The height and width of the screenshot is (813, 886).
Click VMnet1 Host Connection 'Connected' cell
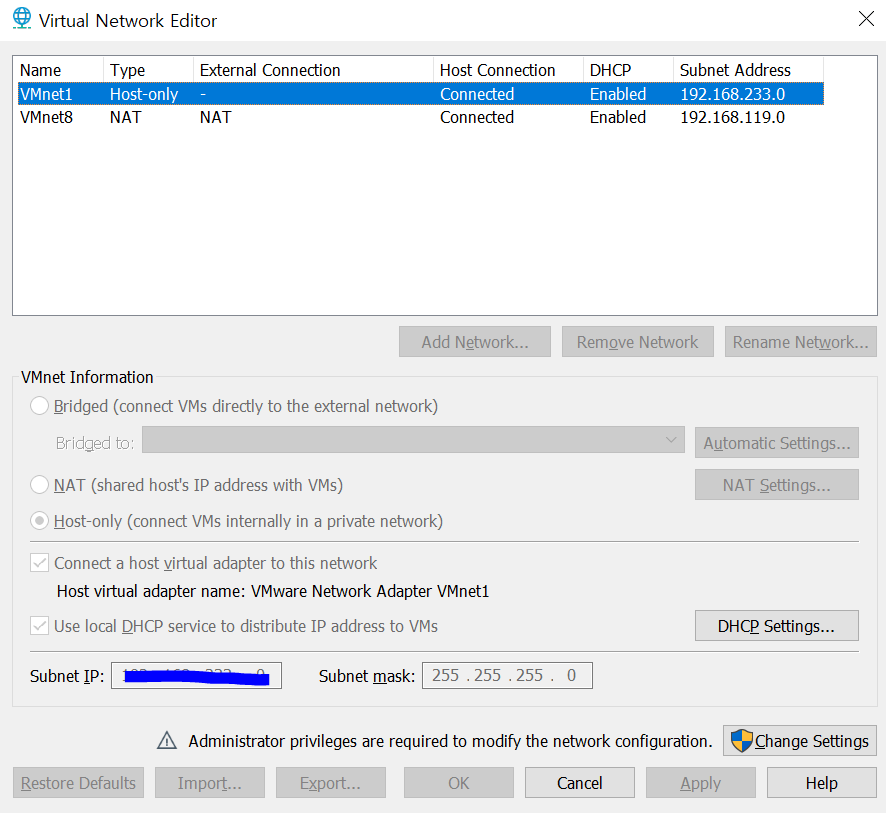[477, 94]
